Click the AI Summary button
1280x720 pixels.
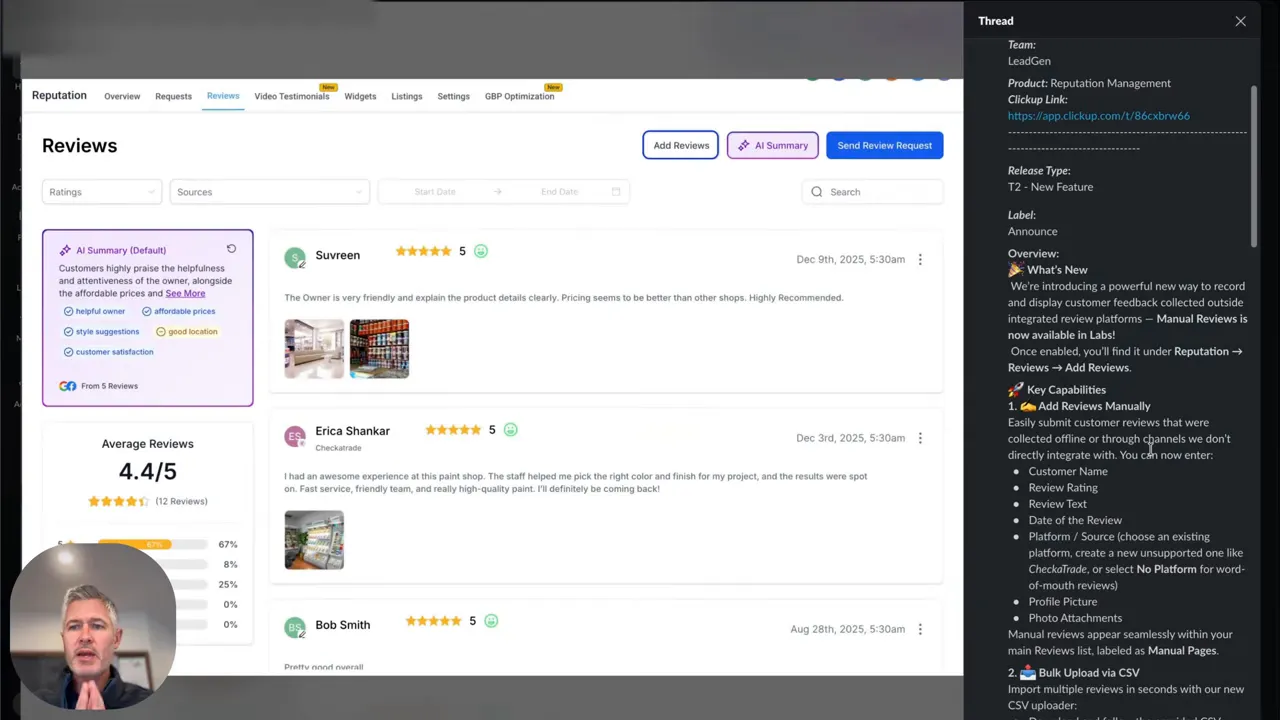click(773, 146)
